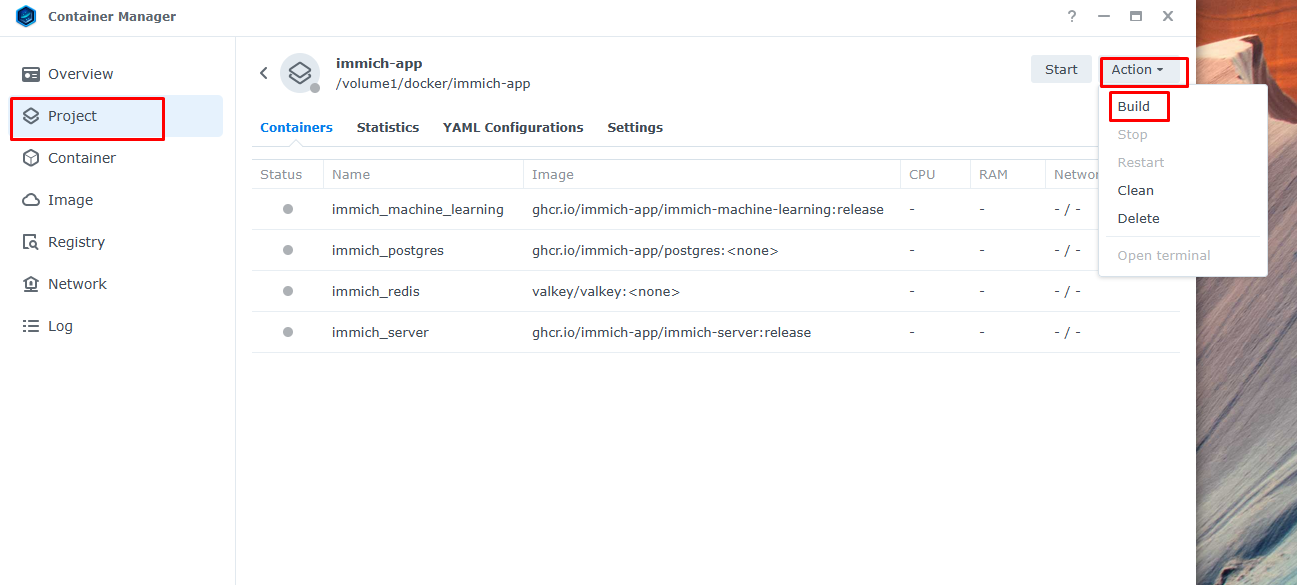The width and height of the screenshot is (1297, 585).
Task: Switch to the Statistics tab
Action: (x=388, y=128)
